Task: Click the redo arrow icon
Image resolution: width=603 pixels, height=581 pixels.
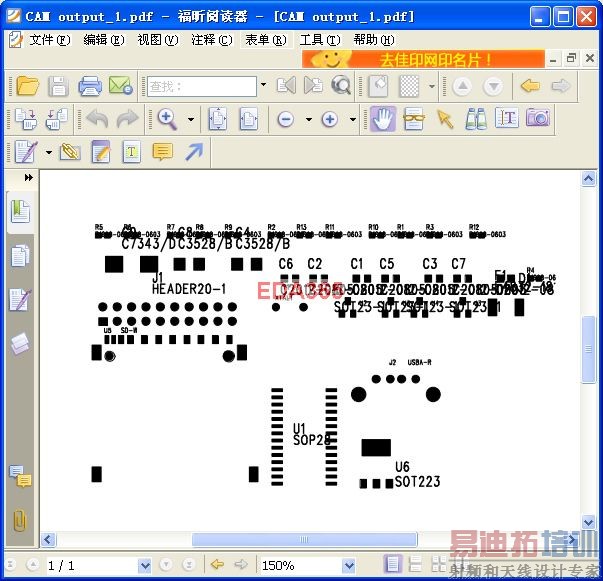Action: pyautogui.click(x=128, y=119)
